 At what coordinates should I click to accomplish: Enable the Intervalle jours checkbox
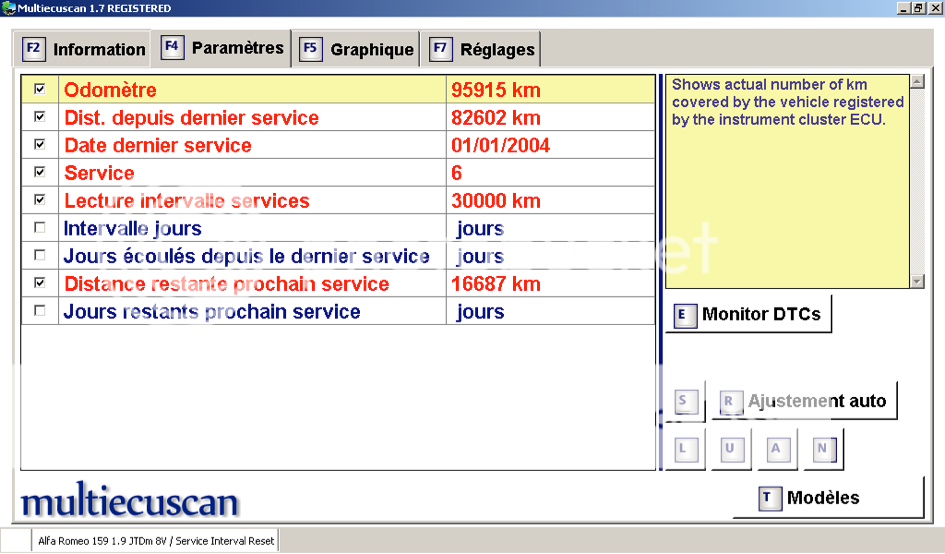click(x=40, y=227)
